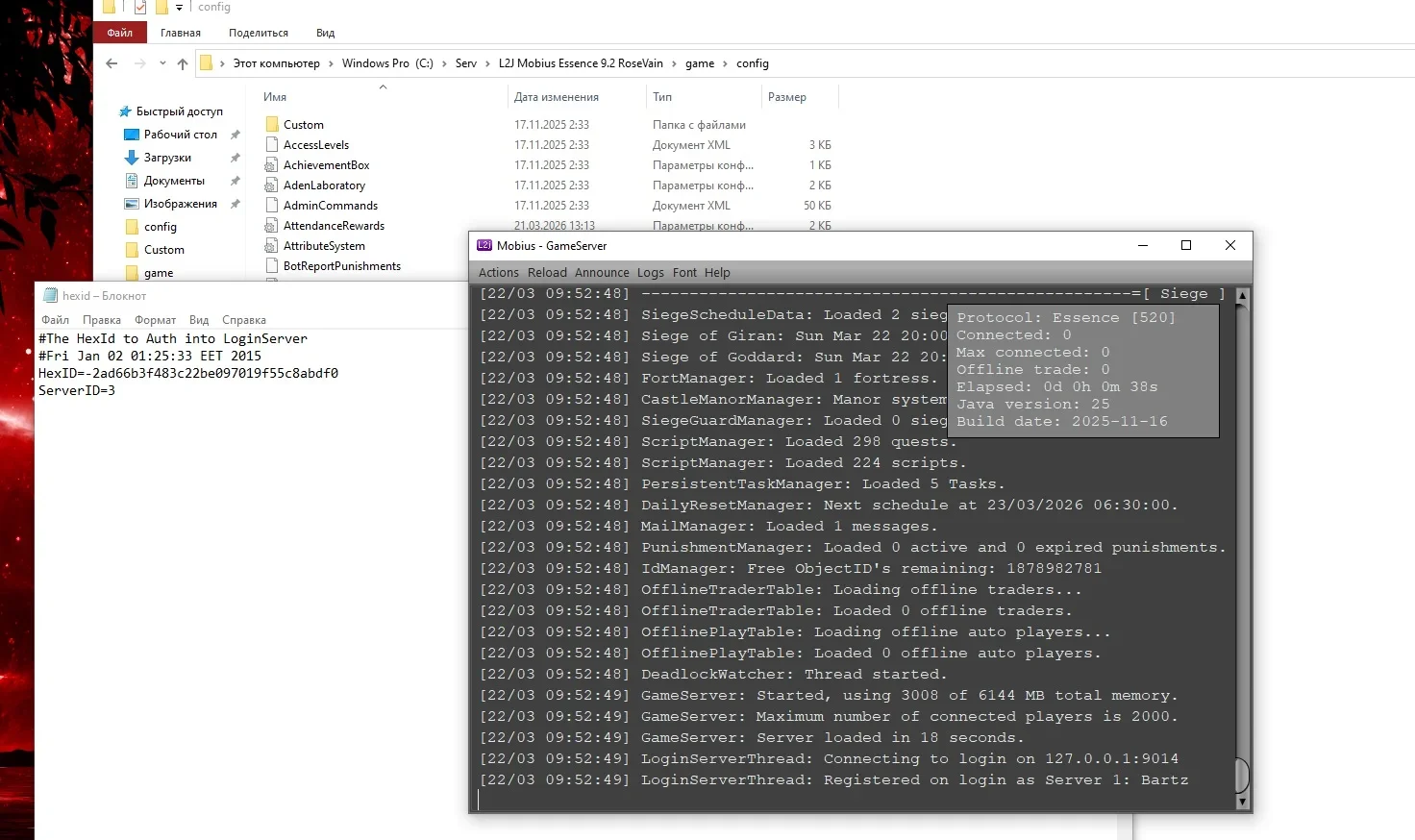Image resolution: width=1415 pixels, height=840 pixels.
Task: Open Pictures (Изображения) in sidebar
Action: tap(181, 204)
